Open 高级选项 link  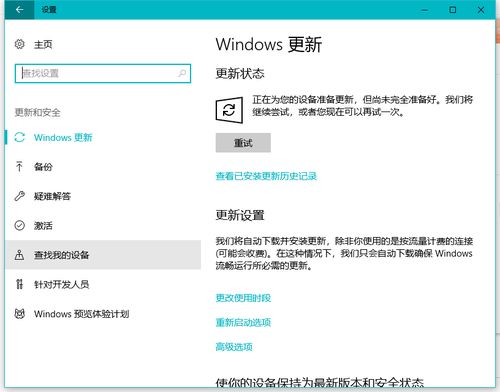click(x=234, y=347)
